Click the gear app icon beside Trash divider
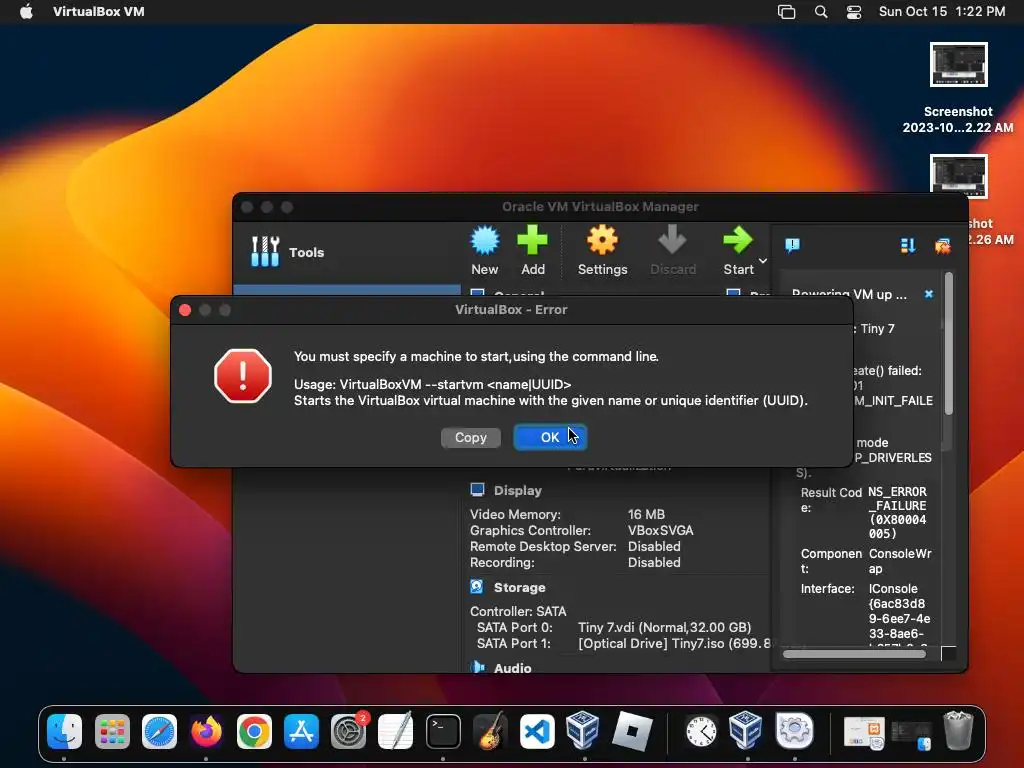The height and width of the screenshot is (768, 1024). coord(794,731)
